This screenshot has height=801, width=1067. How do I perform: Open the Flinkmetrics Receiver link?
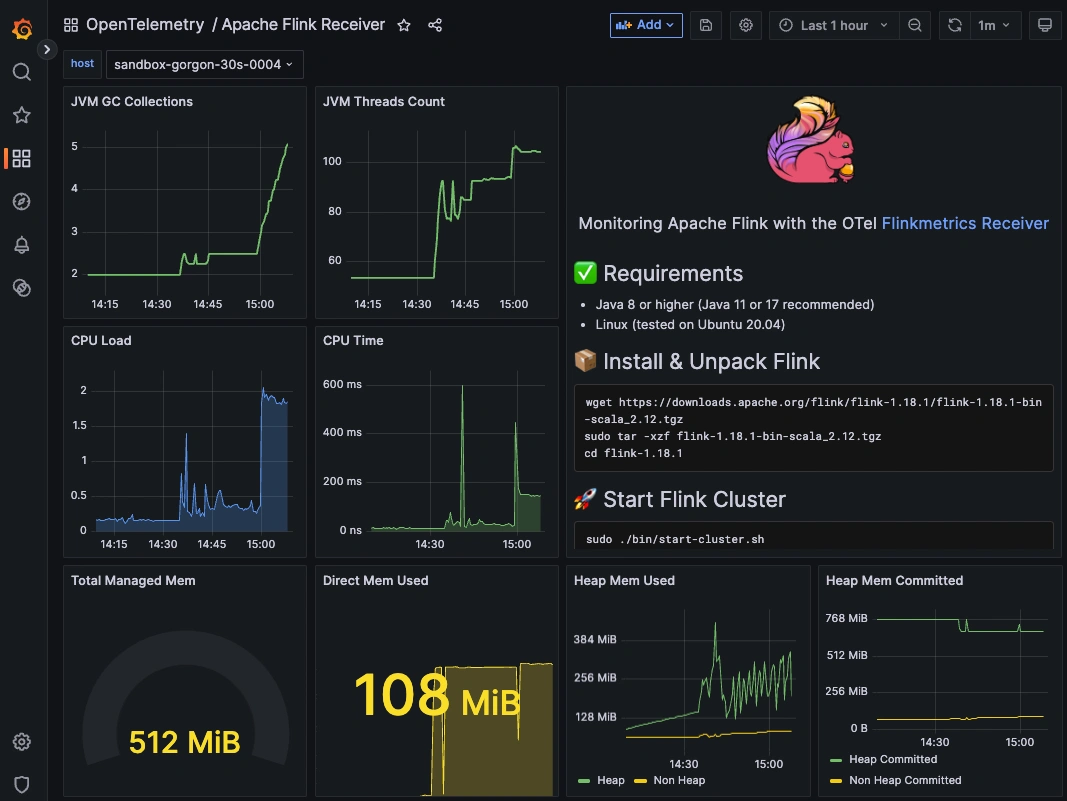tap(965, 223)
